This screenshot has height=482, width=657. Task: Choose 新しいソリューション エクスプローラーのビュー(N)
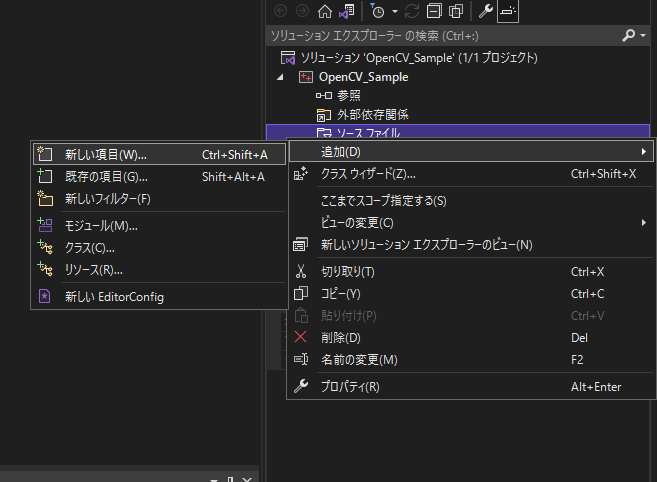(x=471, y=245)
